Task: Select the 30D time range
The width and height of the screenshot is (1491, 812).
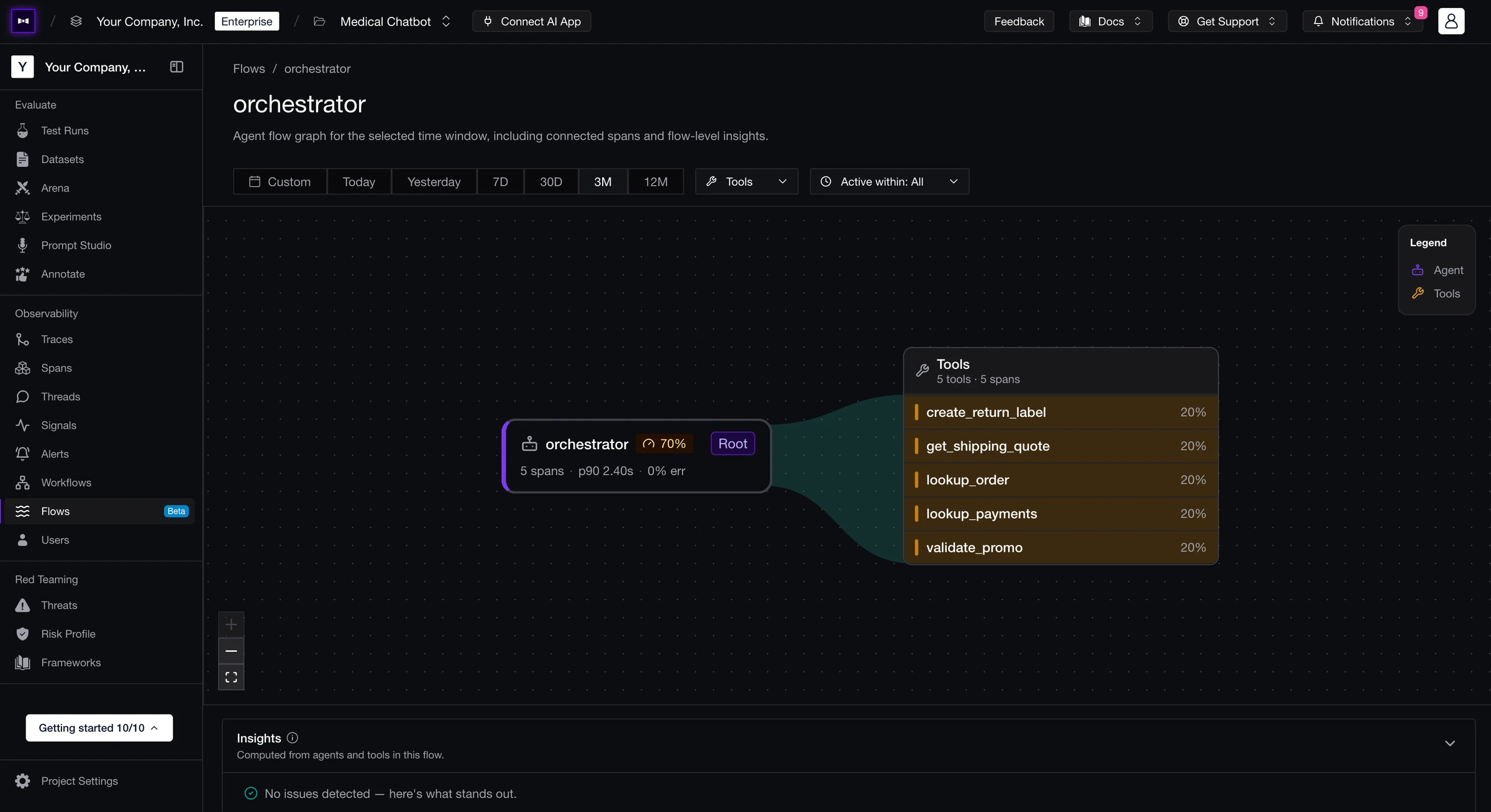Action: (550, 181)
